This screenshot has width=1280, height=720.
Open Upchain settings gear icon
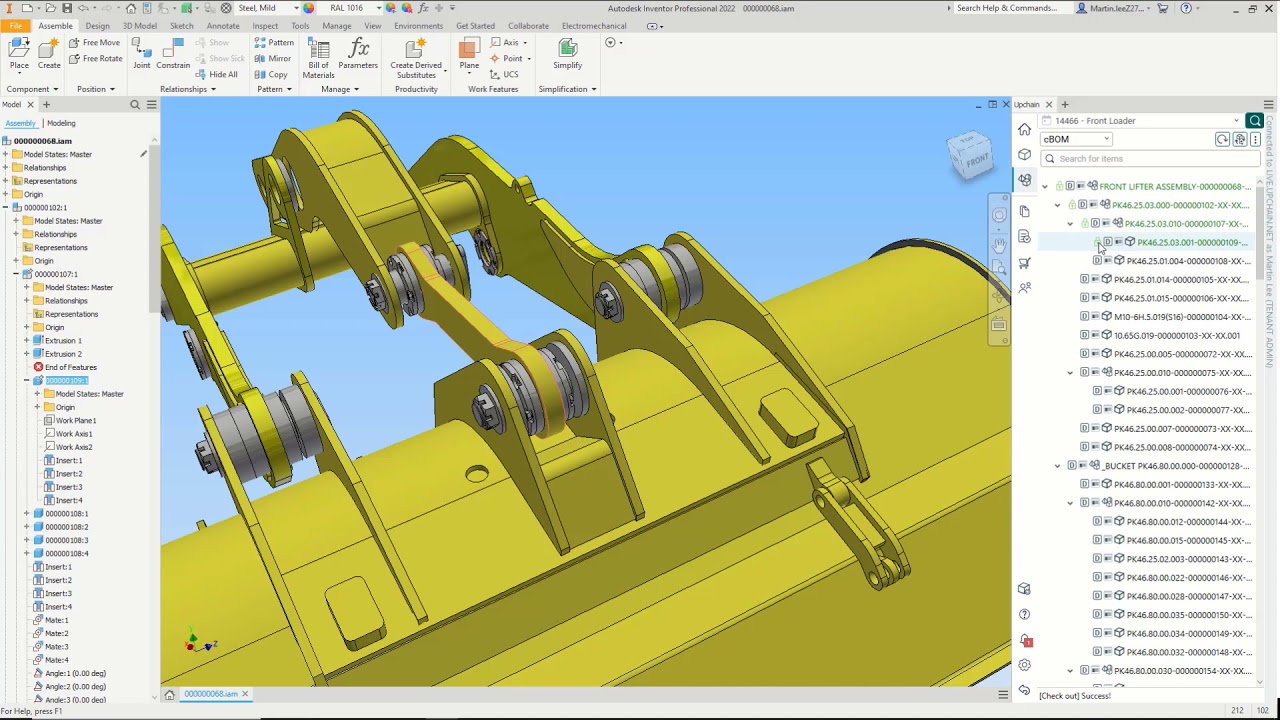tap(1024, 665)
